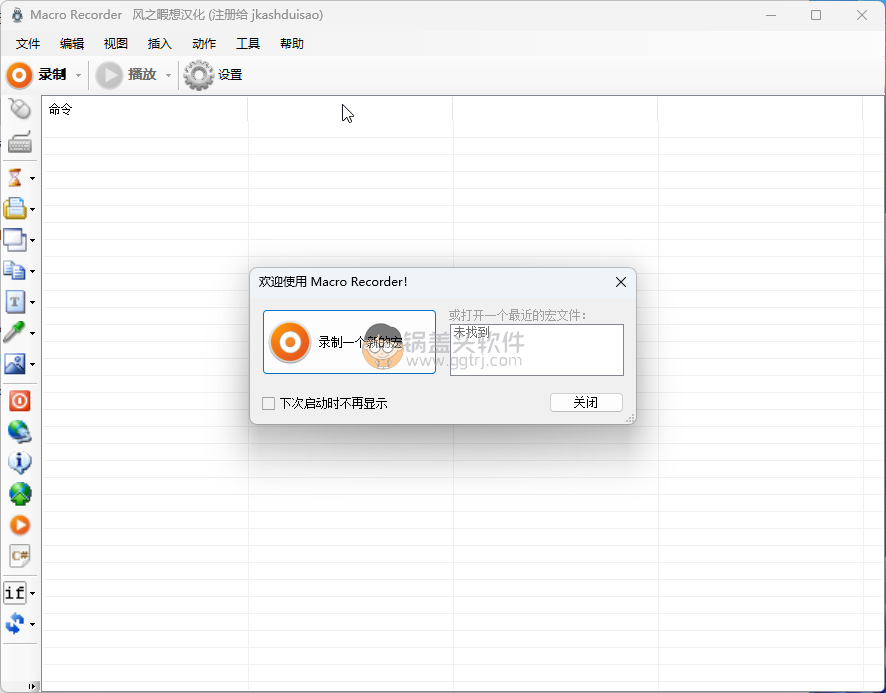This screenshot has width=886, height=693.
Task: Expand the 'if' condition dropdown arrow
Action: pos(33,594)
